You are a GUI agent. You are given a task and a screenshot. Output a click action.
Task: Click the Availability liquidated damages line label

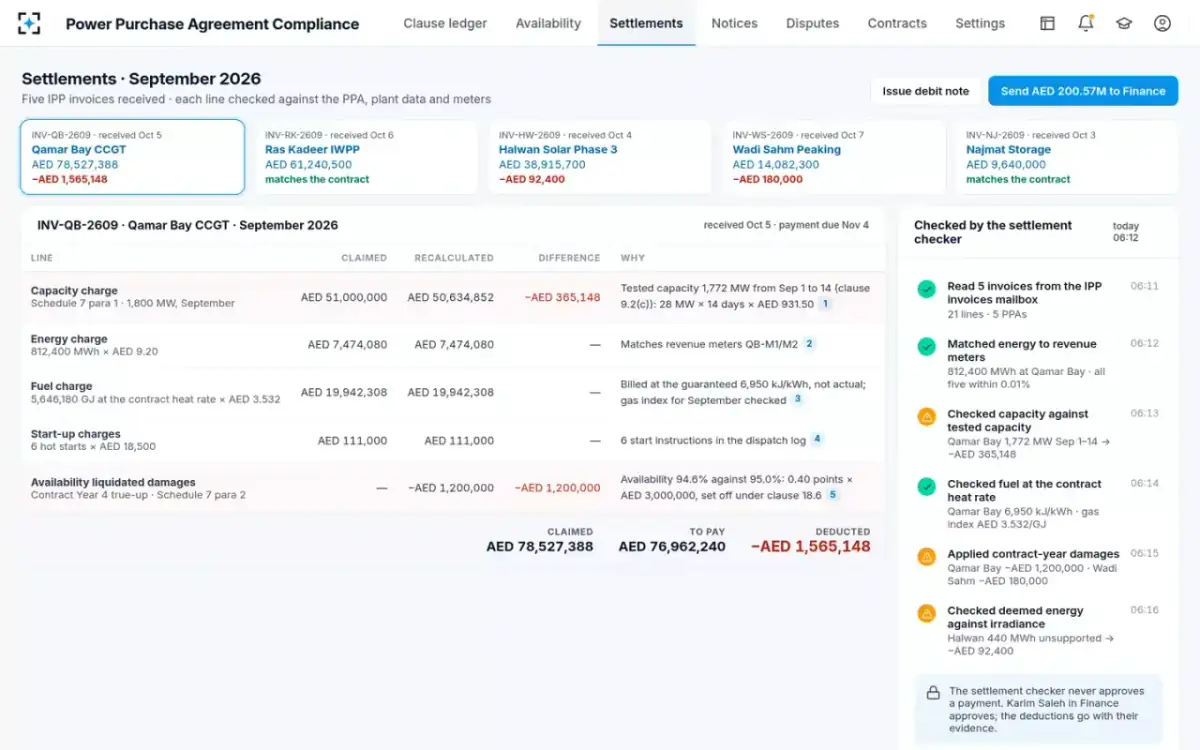pos(113,482)
